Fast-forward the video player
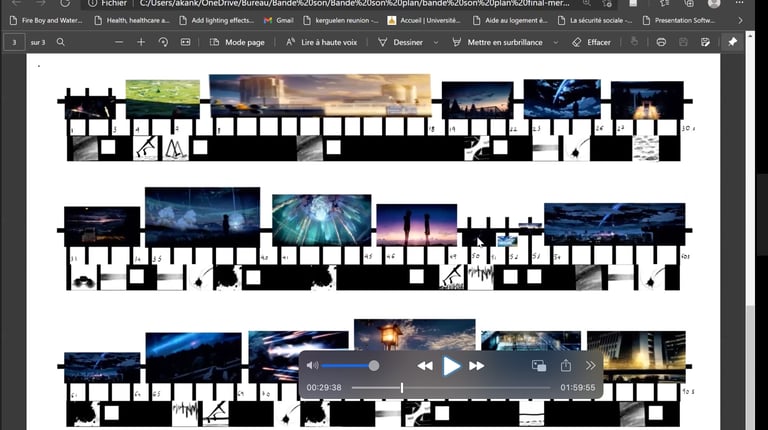This screenshot has width=768, height=430. pyautogui.click(x=477, y=366)
